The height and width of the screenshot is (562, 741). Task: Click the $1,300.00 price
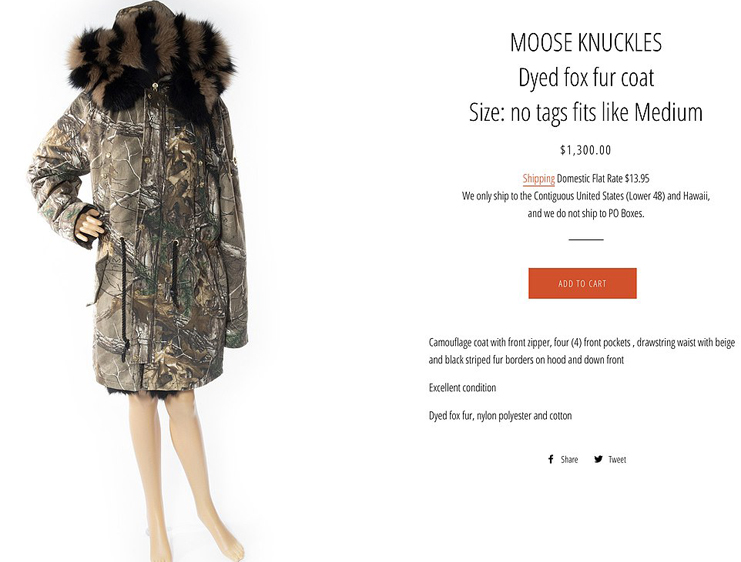[x=586, y=150]
